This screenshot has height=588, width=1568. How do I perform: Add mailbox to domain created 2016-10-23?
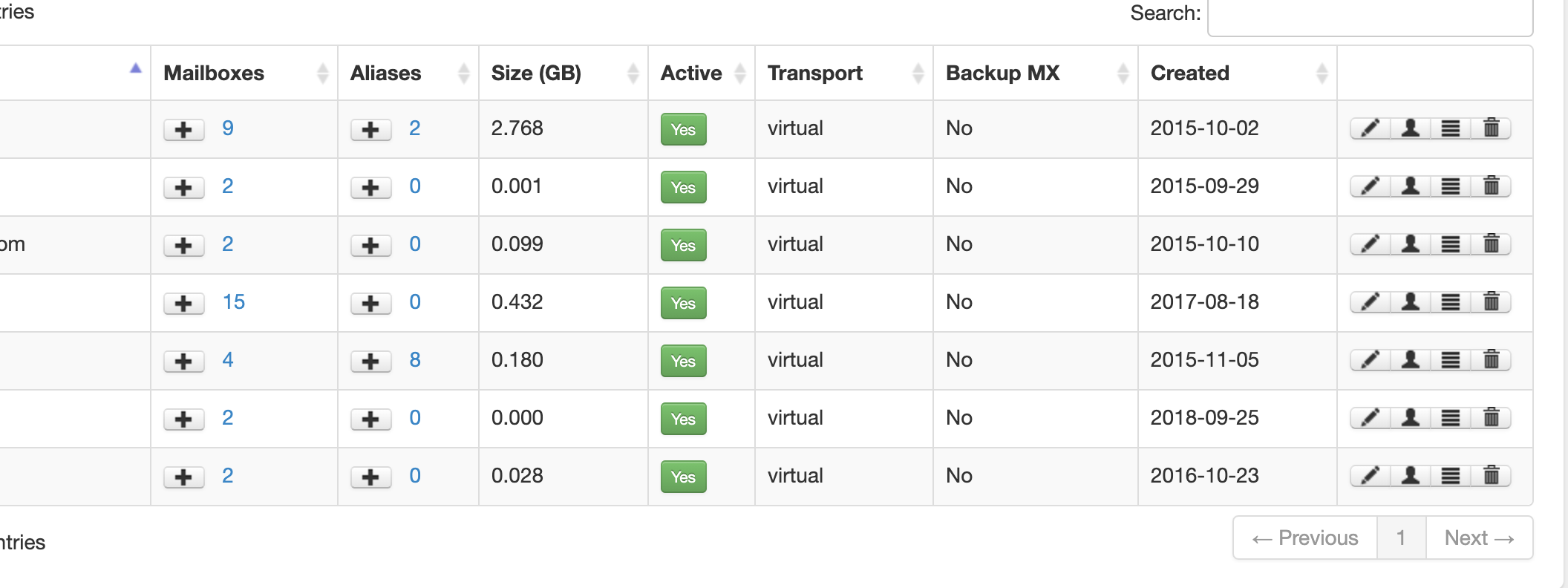tap(184, 477)
